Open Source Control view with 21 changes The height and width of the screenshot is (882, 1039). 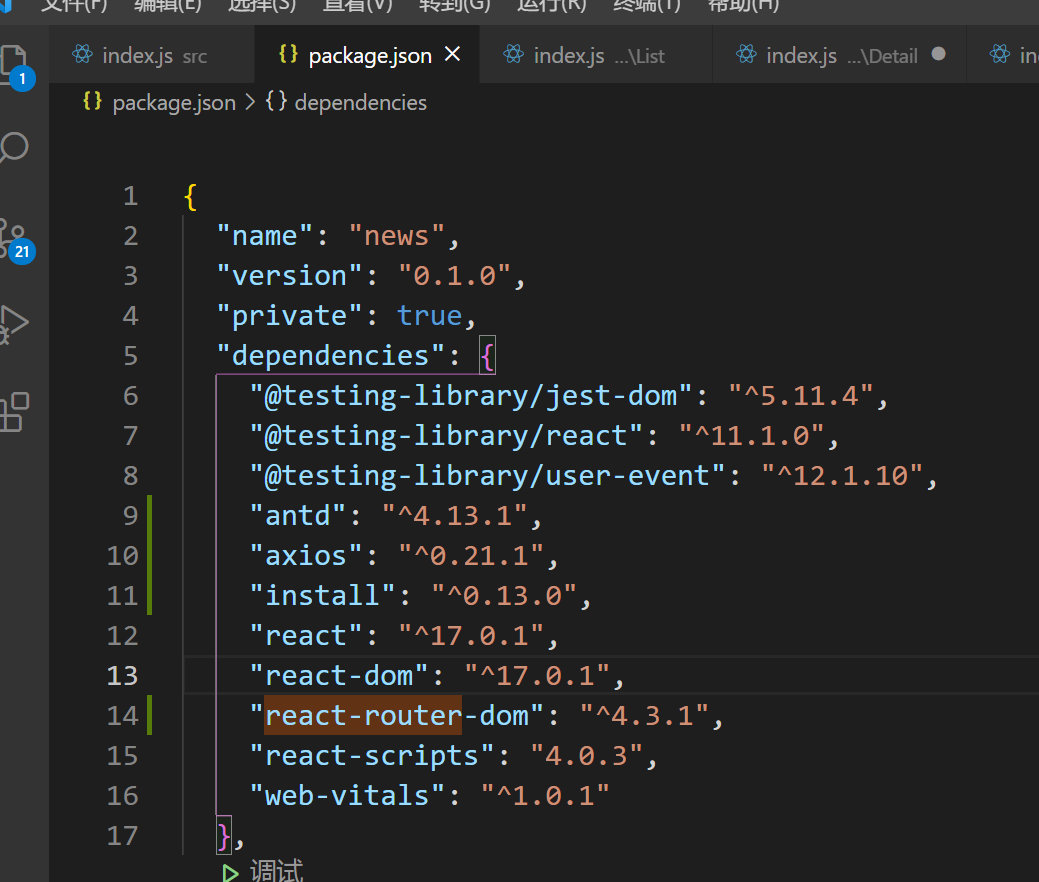(14, 238)
